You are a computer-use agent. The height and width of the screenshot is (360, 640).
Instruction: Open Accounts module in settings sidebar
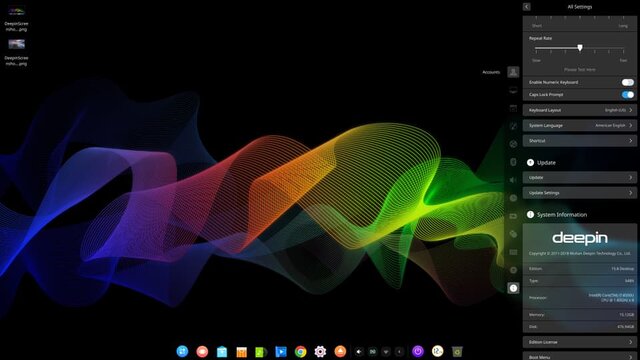[513, 72]
